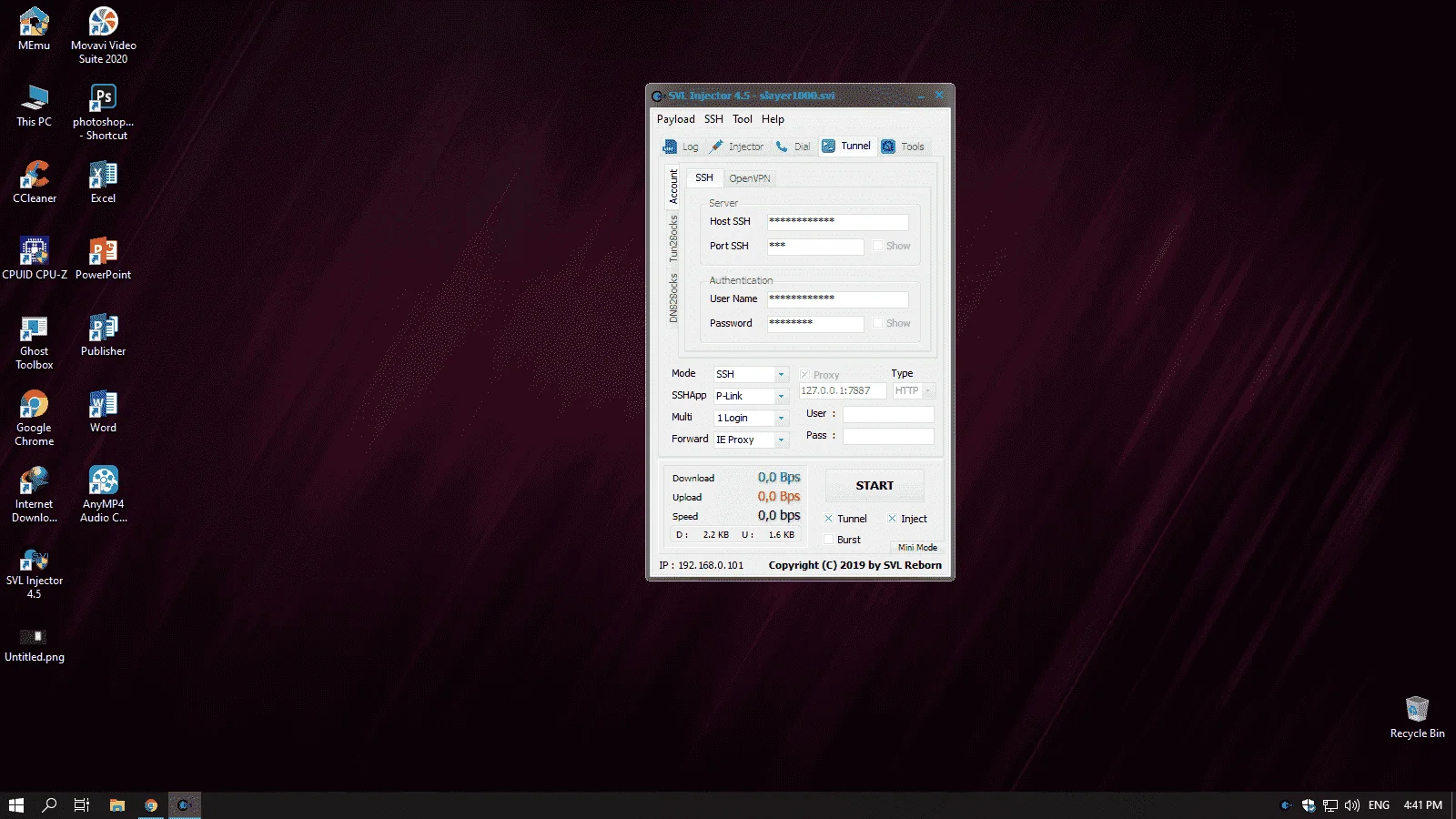Click the Mini Mode button
Viewport: 1456px width, 819px height.
[917, 548]
